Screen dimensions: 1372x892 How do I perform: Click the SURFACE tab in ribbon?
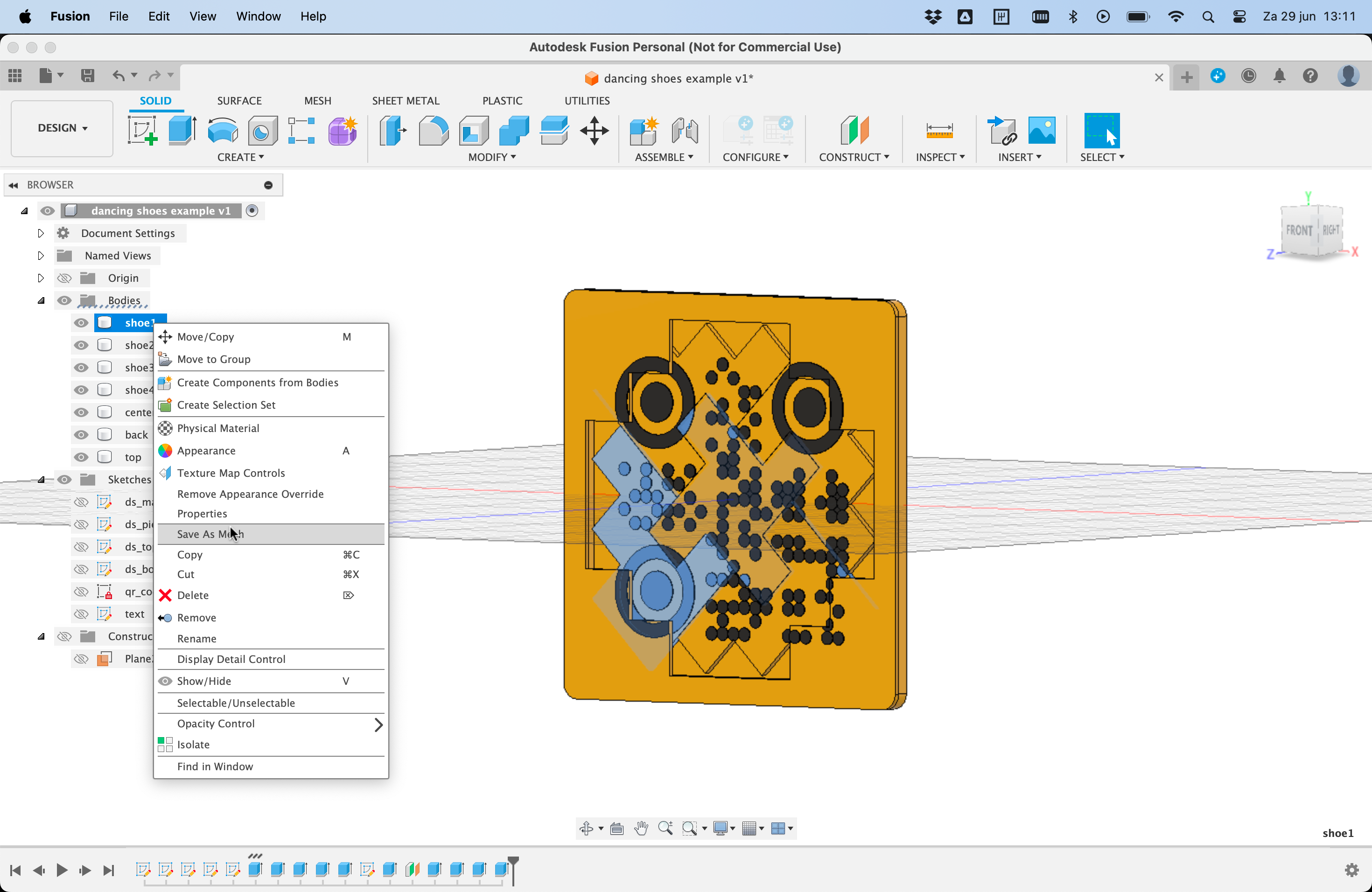pos(239,100)
